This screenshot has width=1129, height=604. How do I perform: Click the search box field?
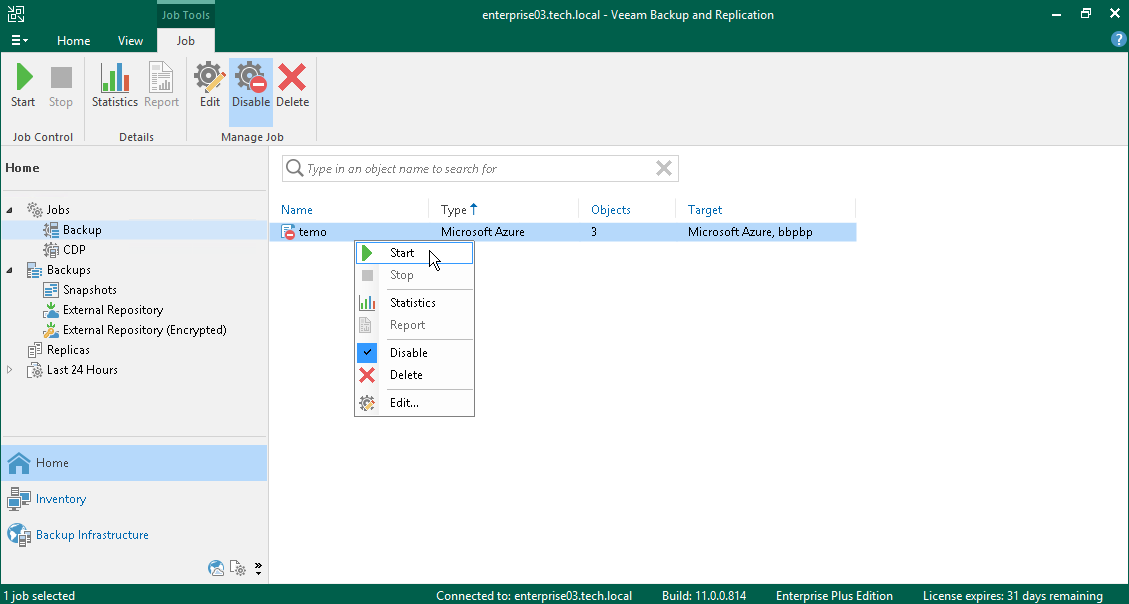click(480, 168)
